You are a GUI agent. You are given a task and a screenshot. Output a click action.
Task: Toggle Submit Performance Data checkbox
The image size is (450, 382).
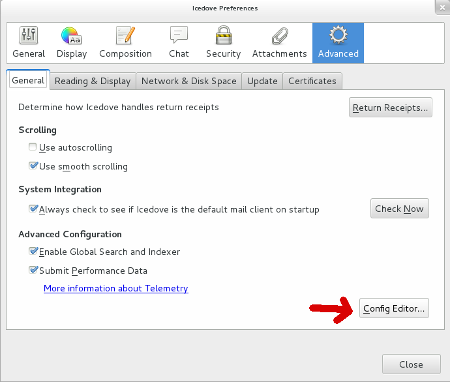click(x=33, y=270)
